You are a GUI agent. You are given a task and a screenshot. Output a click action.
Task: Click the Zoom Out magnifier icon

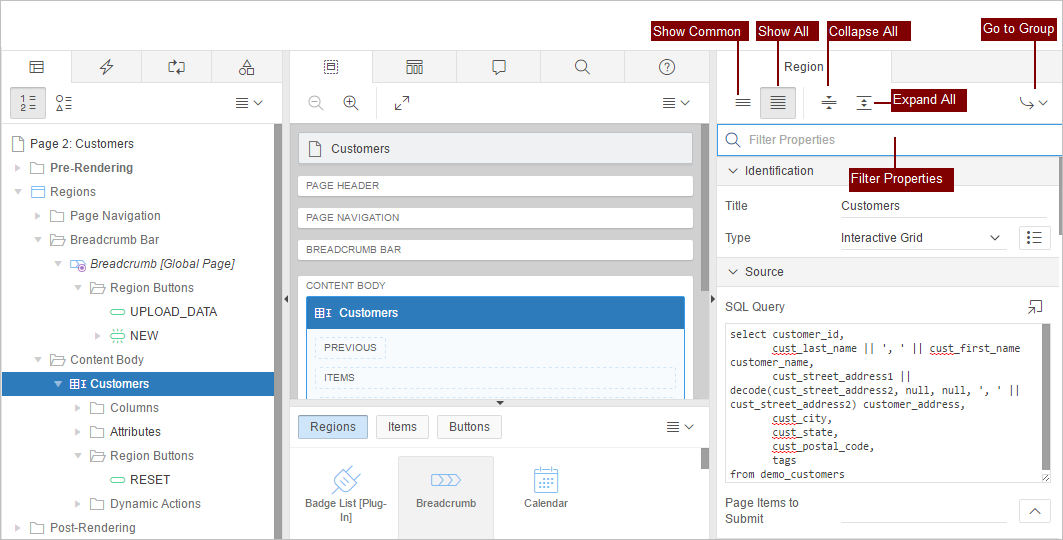(316, 103)
